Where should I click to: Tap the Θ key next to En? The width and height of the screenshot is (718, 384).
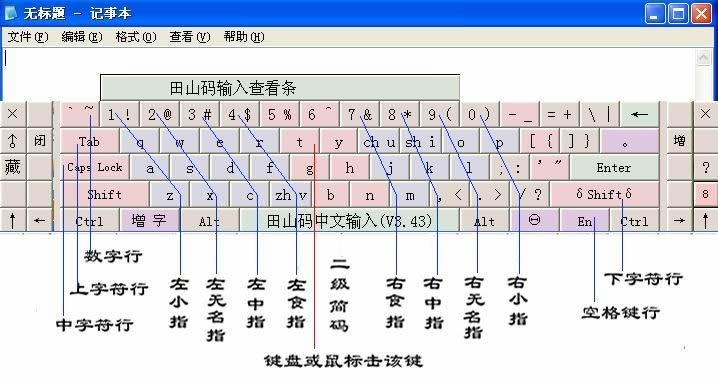[x=534, y=220]
